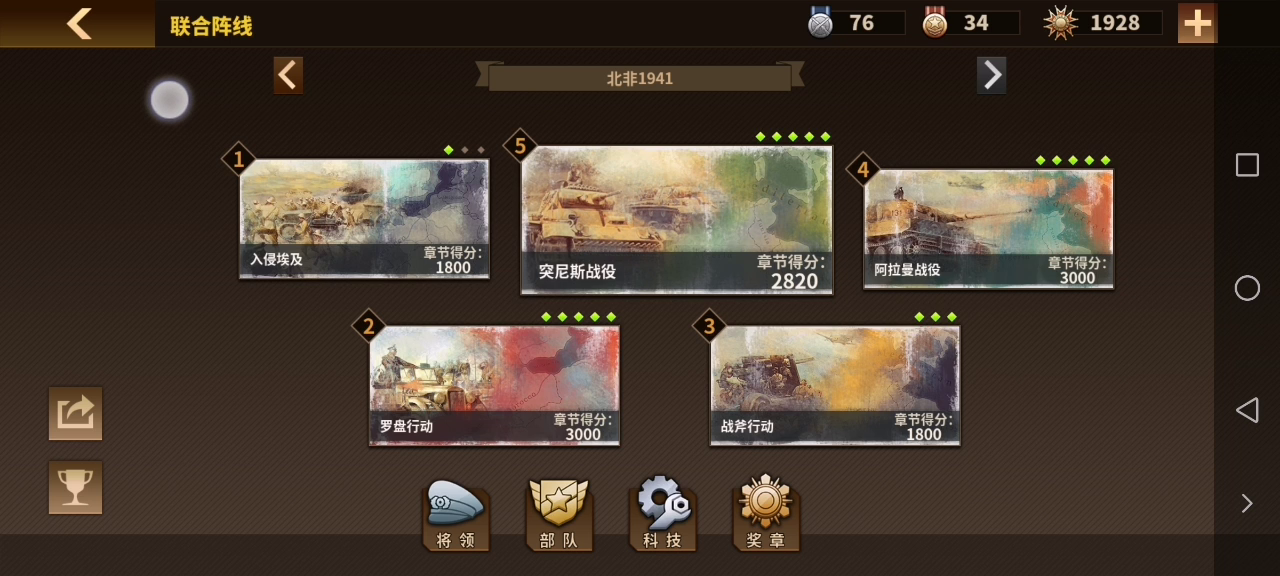This screenshot has height=576, width=1280.
Task: Select the 入侵埃及 mission card
Action: pyautogui.click(x=364, y=218)
